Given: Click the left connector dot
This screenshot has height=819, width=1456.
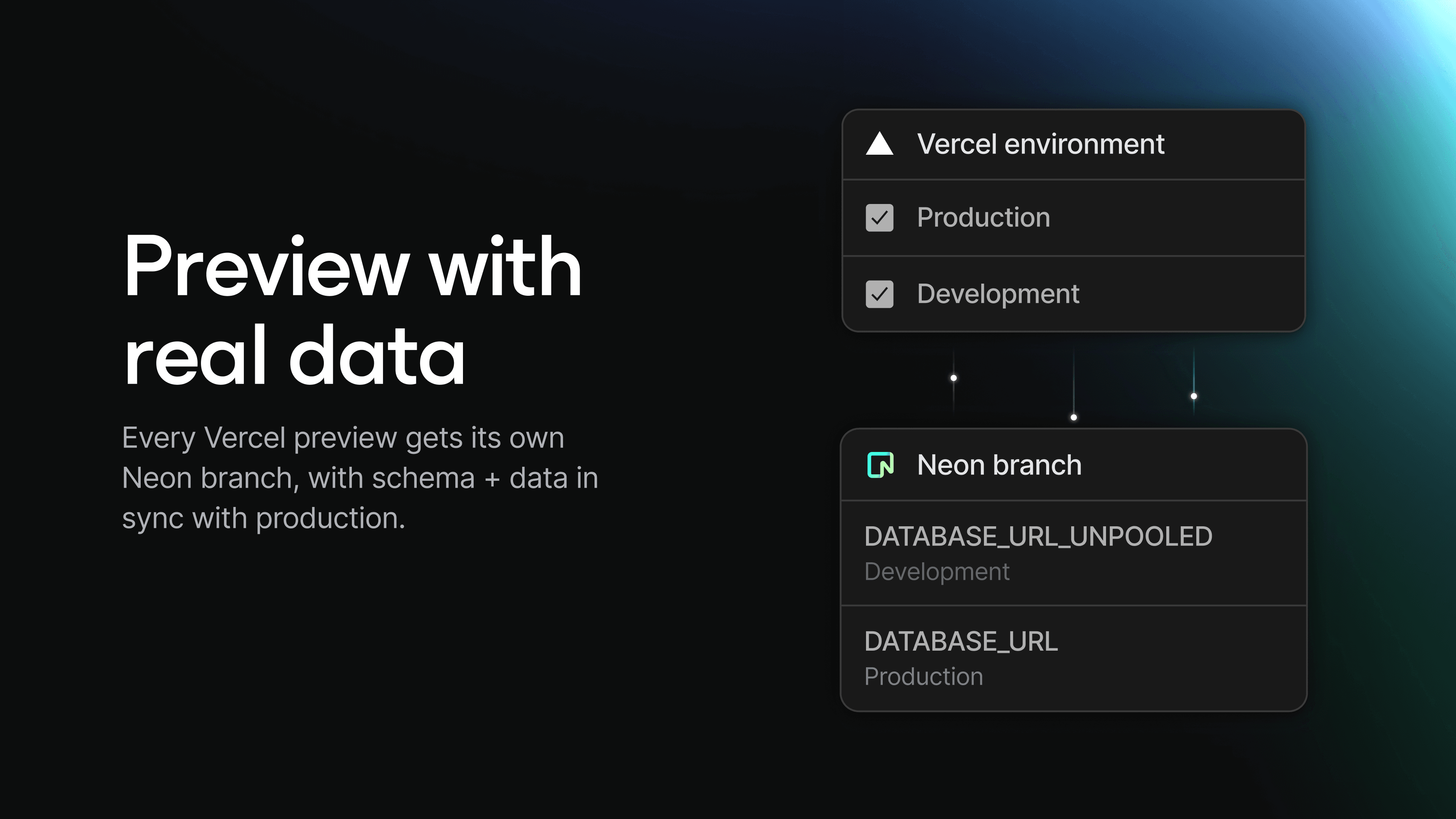Looking at the screenshot, I should coord(954,378).
